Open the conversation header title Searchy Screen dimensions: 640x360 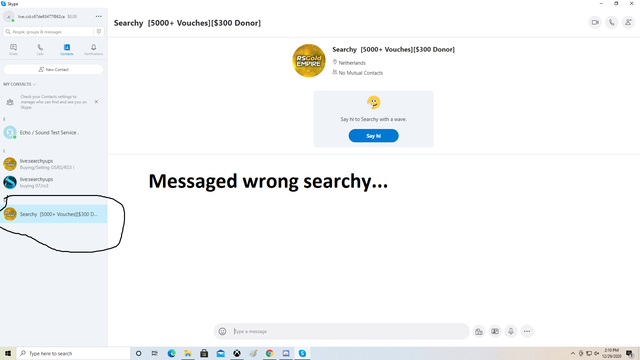click(x=187, y=23)
